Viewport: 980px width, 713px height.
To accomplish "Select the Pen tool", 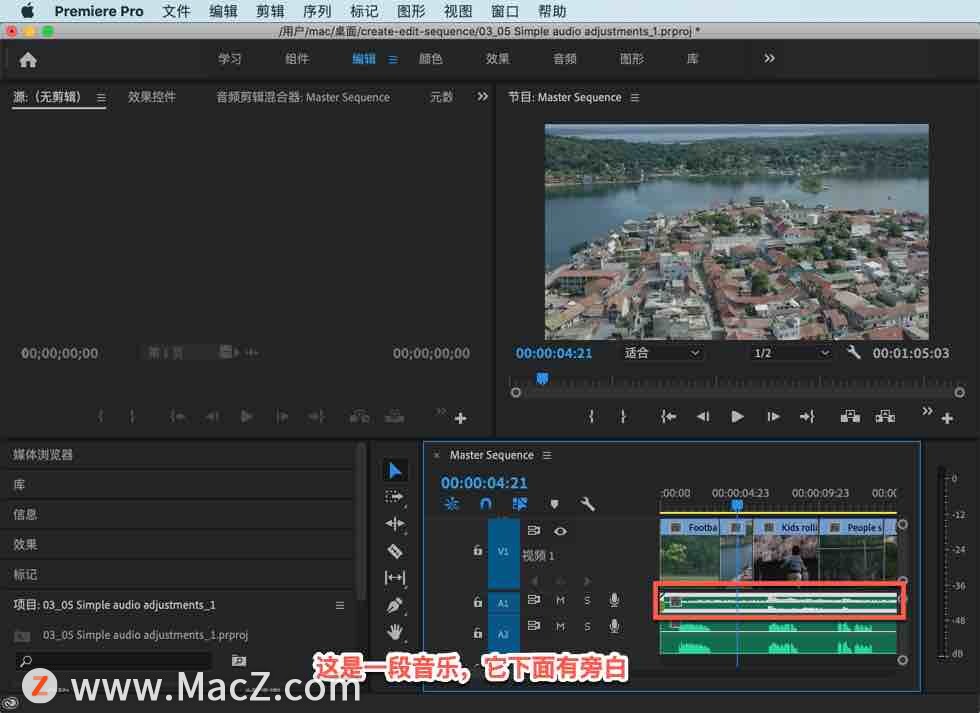I will 395,605.
